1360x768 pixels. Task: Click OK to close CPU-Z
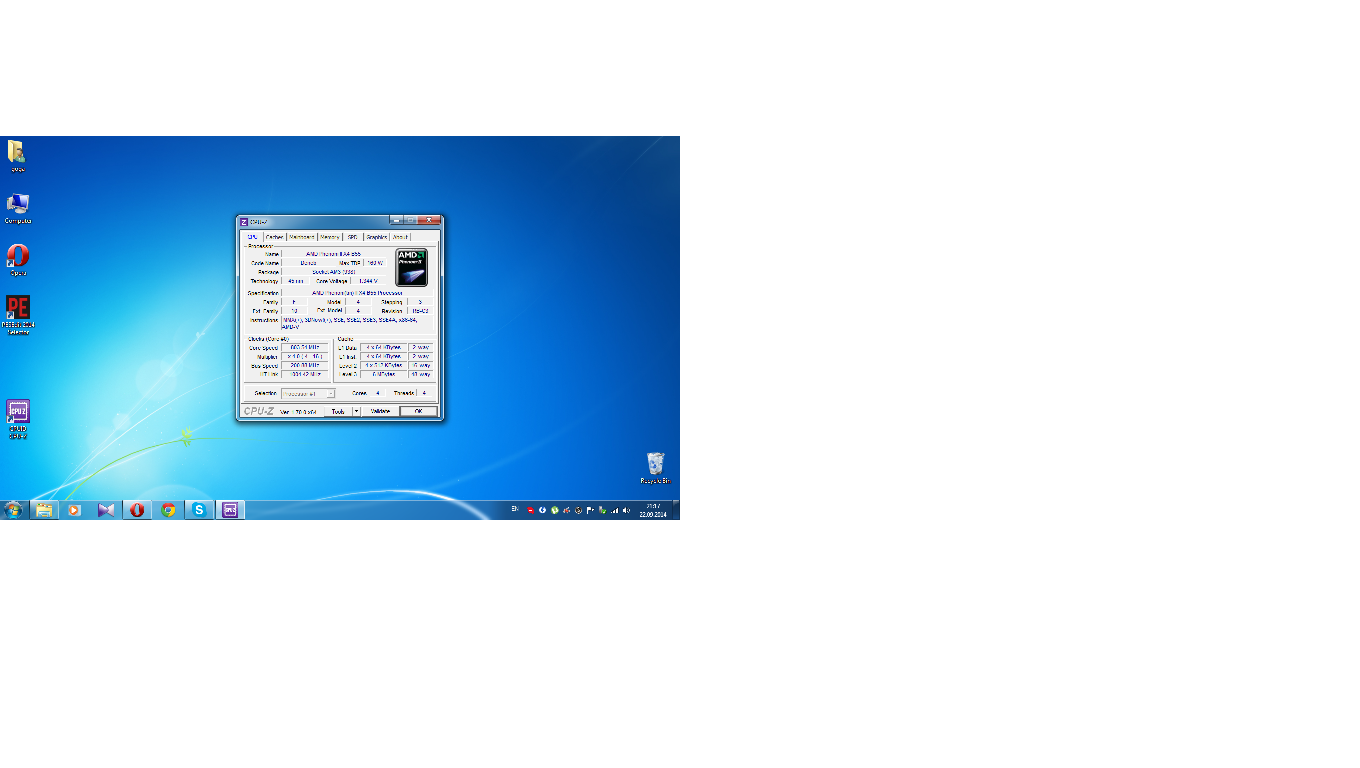pyautogui.click(x=418, y=411)
